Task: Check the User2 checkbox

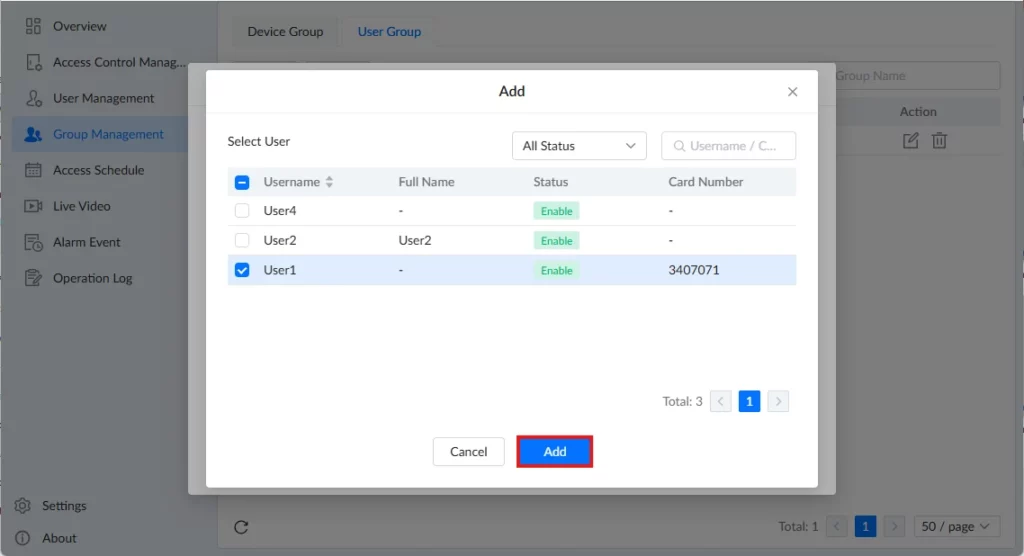Action: (242, 240)
